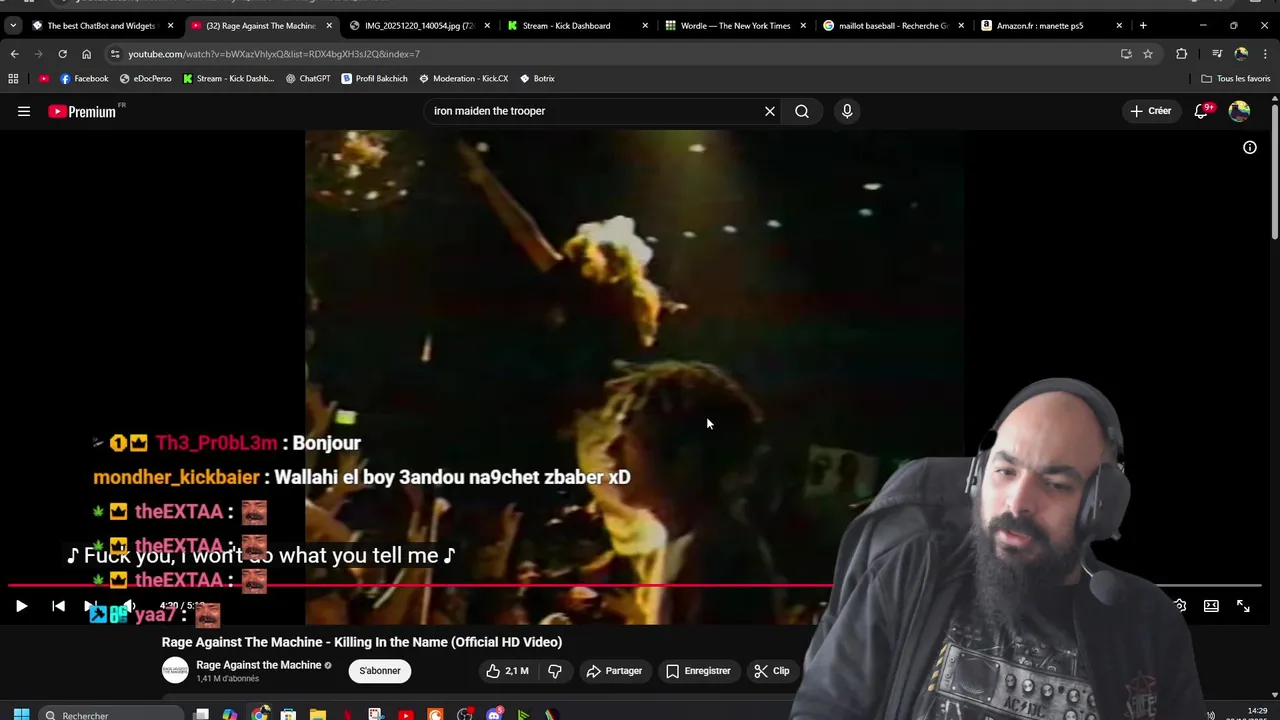Open Windows Start menu

click(21, 714)
